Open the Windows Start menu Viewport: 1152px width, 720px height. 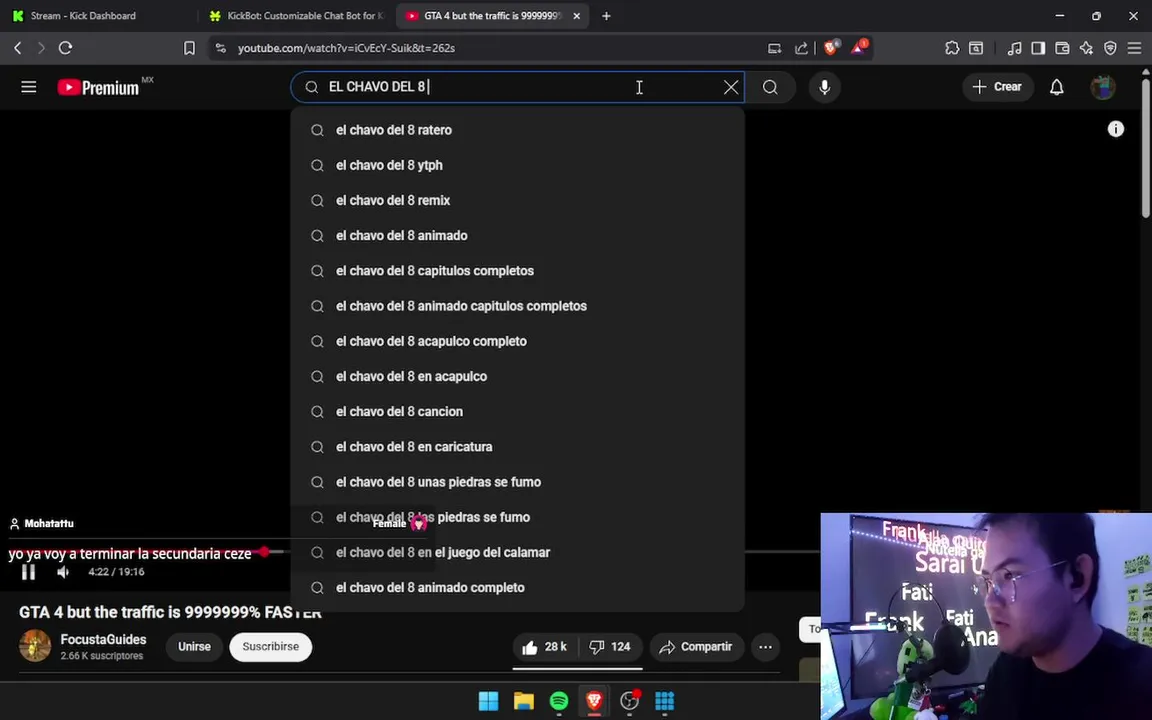click(488, 701)
